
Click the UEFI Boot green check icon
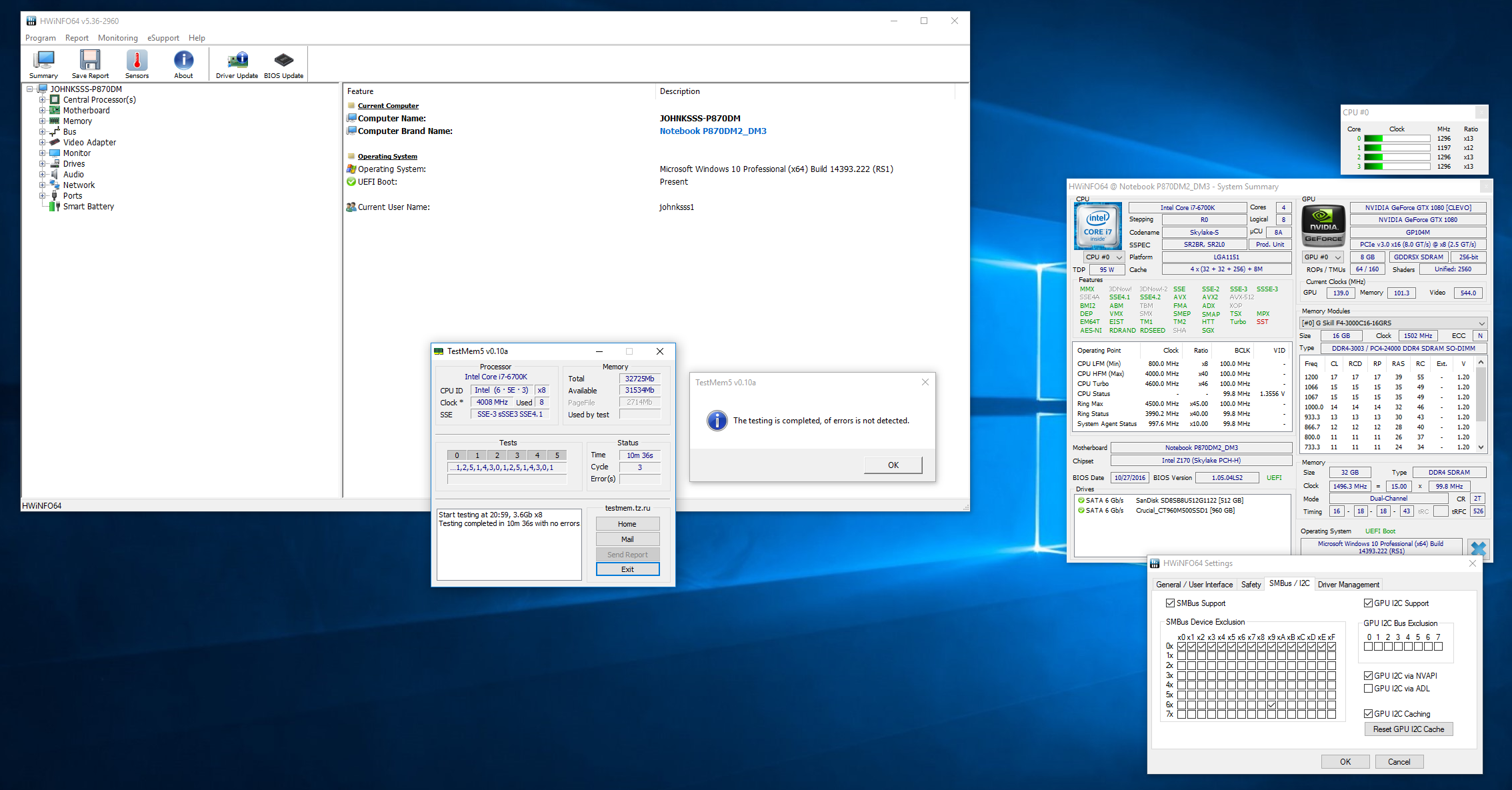(351, 181)
